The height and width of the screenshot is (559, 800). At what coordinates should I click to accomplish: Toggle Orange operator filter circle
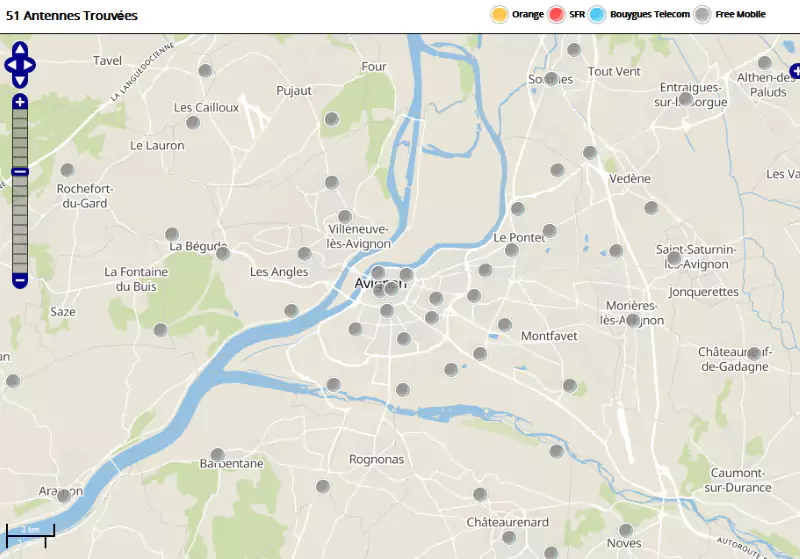[499, 14]
